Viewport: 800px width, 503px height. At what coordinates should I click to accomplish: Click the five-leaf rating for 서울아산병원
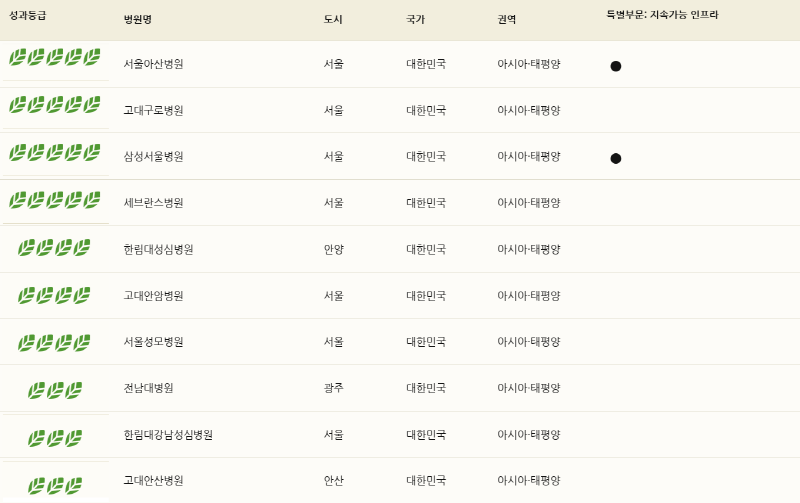[x=55, y=57]
